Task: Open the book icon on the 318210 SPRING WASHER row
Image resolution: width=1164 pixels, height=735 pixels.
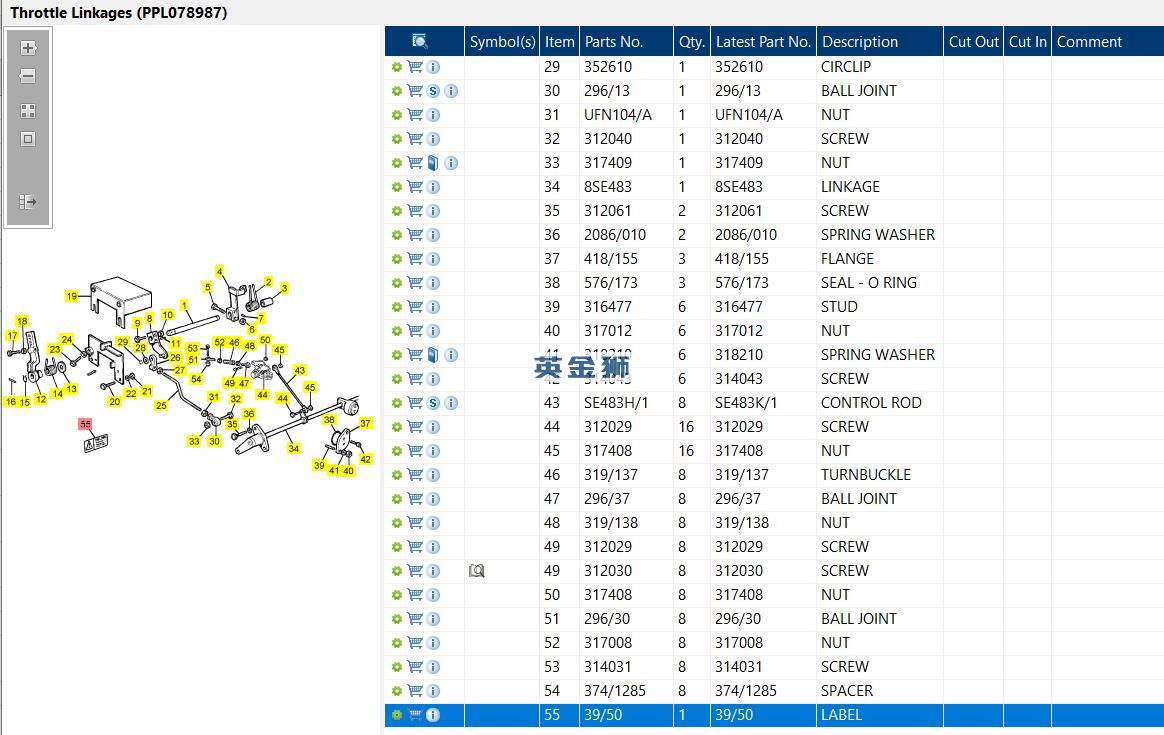Action: tap(434, 355)
